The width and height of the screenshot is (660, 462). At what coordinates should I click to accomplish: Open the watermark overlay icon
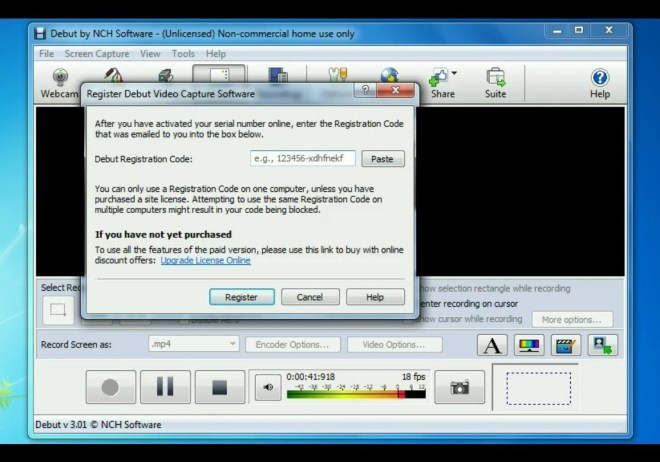click(x=603, y=345)
